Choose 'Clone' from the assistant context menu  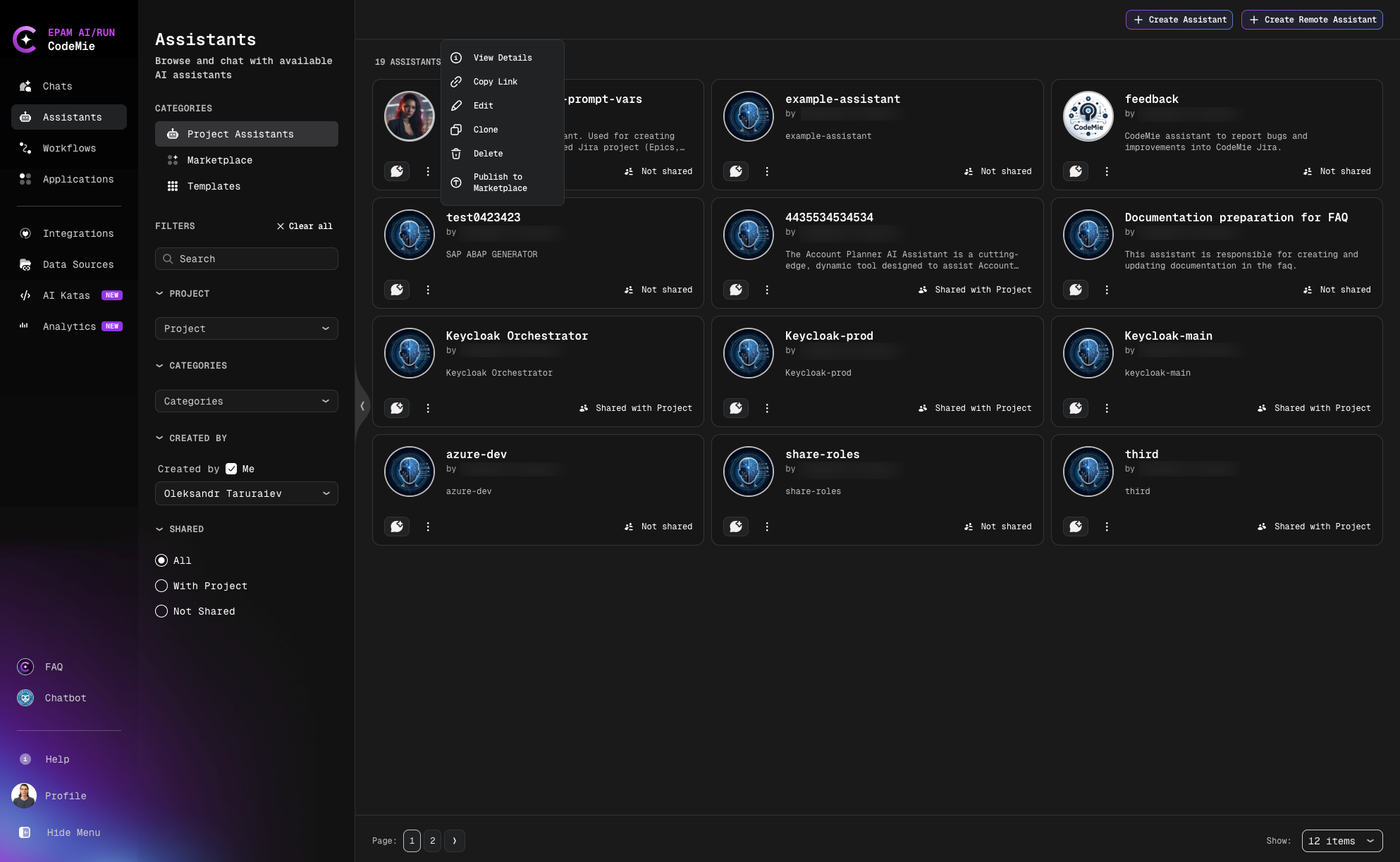(485, 129)
